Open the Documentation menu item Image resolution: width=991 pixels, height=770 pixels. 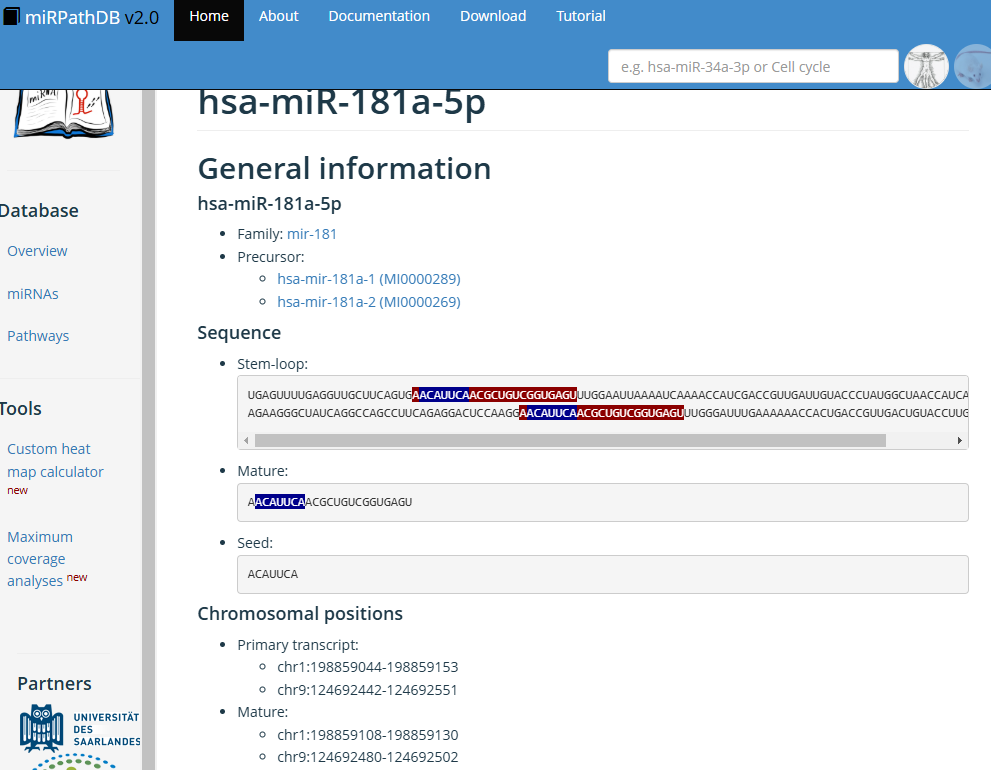click(379, 16)
